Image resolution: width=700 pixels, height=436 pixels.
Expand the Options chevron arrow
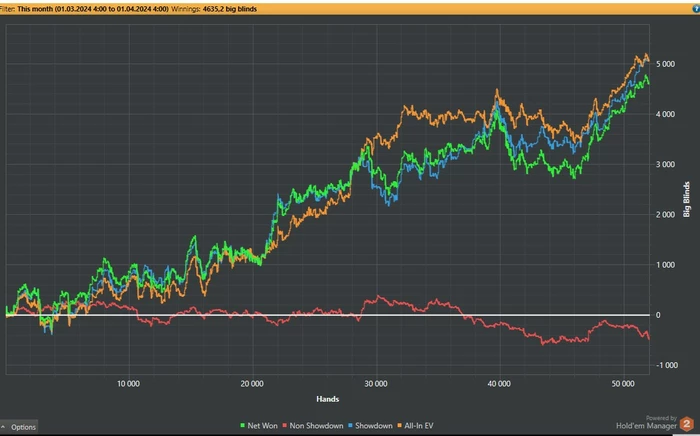click(3, 427)
